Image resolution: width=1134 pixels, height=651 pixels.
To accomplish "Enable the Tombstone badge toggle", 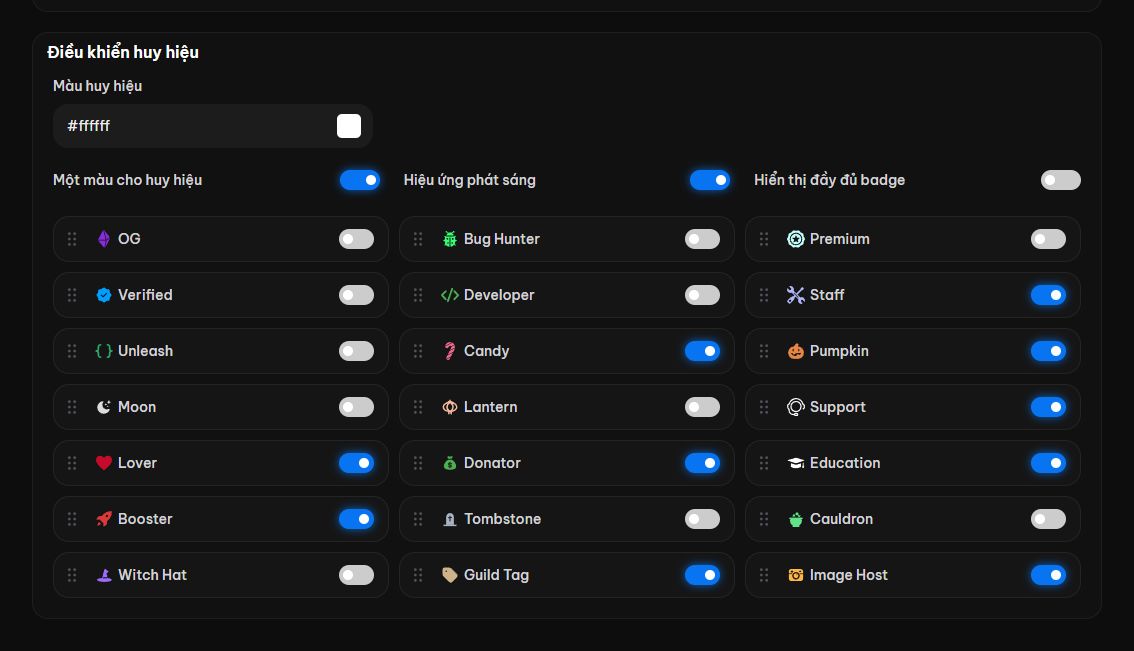I will coord(702,519).
